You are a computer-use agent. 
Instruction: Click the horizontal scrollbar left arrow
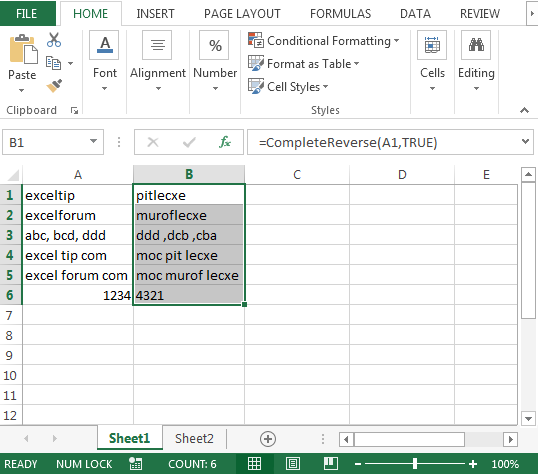347,439
